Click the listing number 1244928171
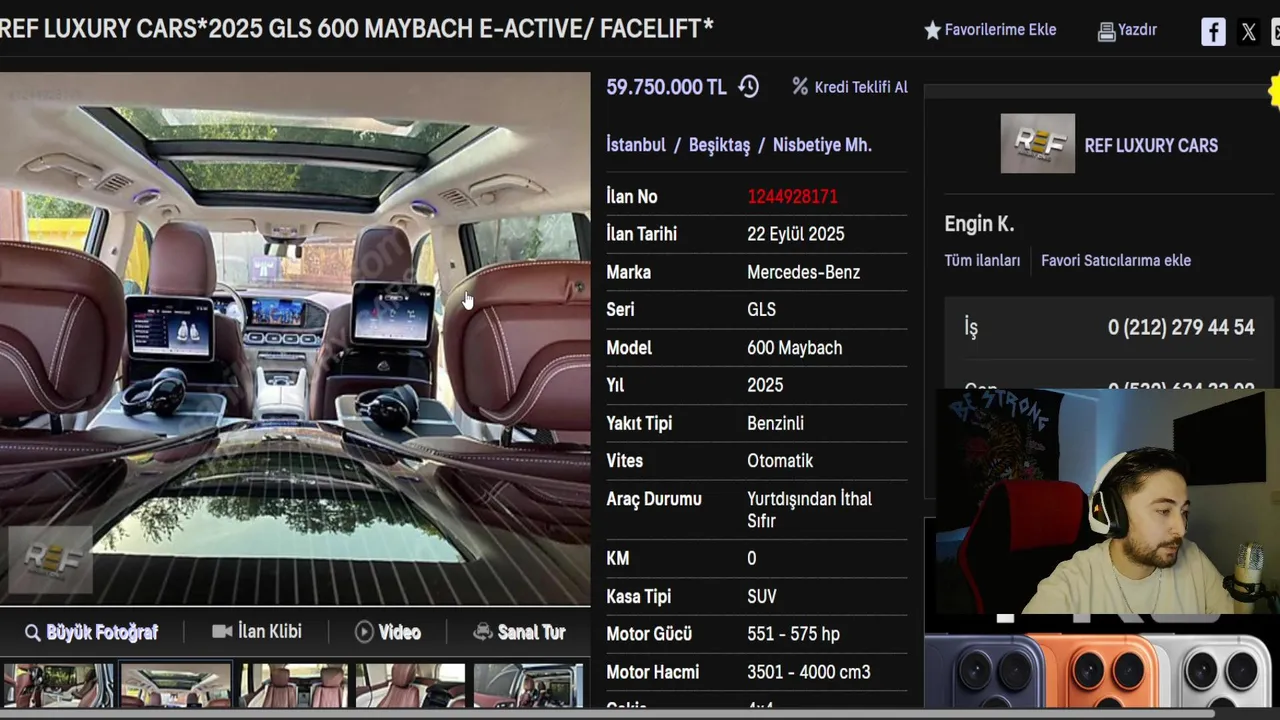 [x=792, y=197]
